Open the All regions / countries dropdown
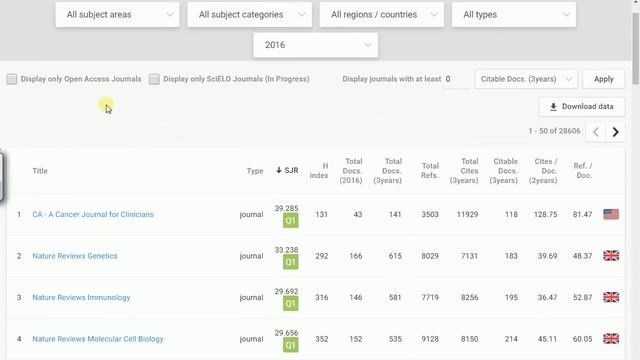Image resolution: width=640 pixels, height=360 pixels. click(x=382, y=15)
